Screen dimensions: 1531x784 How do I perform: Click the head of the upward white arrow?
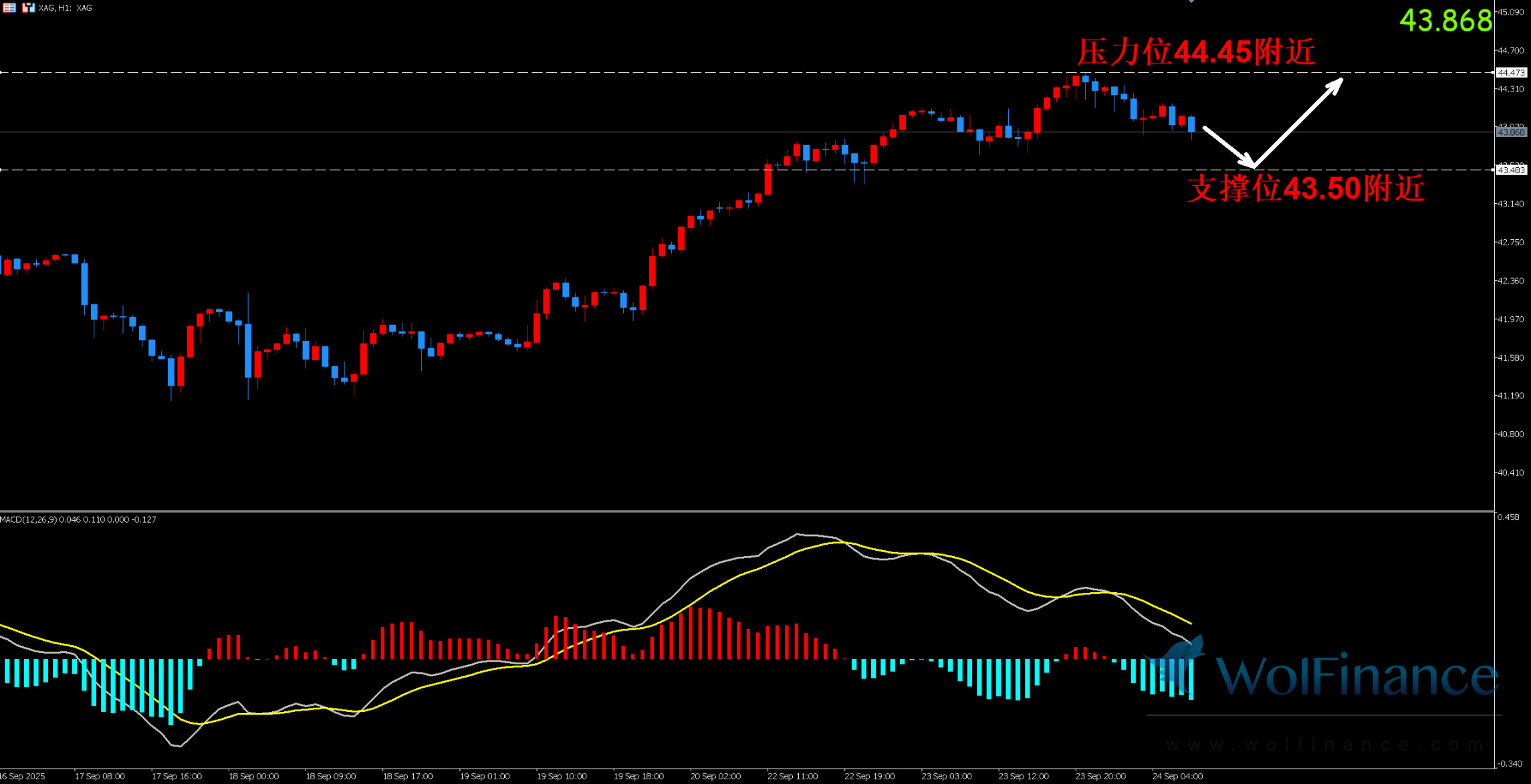(x=1336, y=85)
